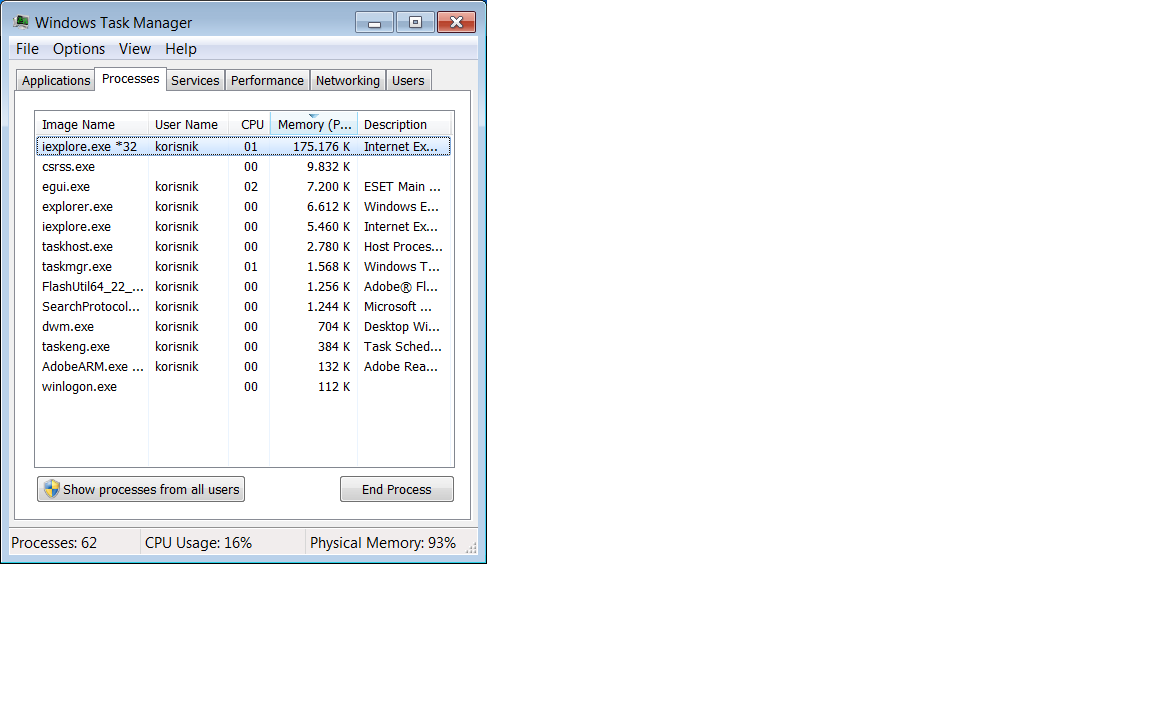
Task: Select the winlogon.exe process
Action: pyautogui.click(x=243, y=386)
